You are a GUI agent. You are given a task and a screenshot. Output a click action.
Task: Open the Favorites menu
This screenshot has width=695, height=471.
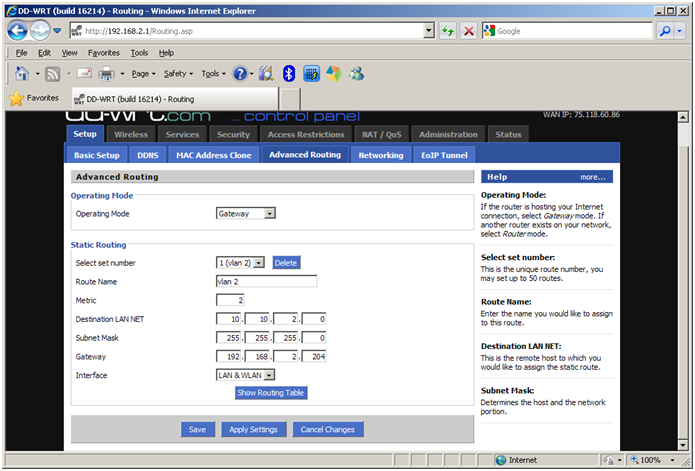[104, 53]
